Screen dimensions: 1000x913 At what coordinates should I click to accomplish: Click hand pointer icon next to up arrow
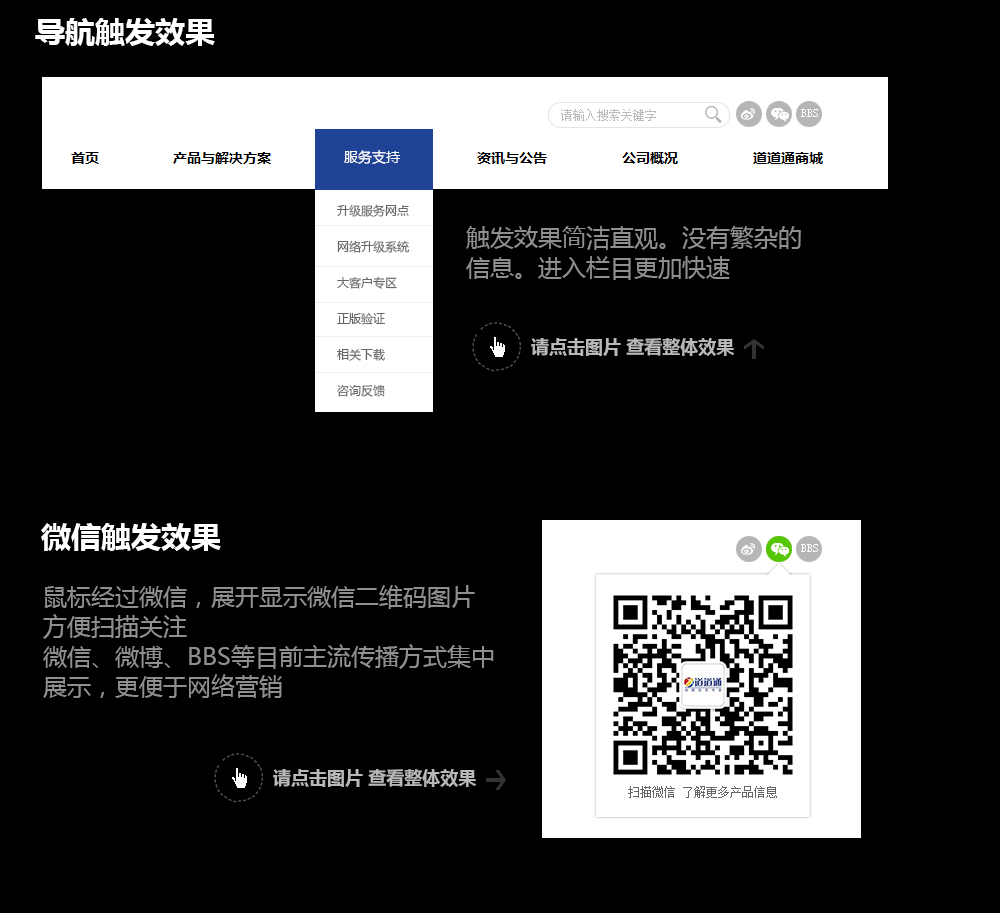click(x=497, y=347)
